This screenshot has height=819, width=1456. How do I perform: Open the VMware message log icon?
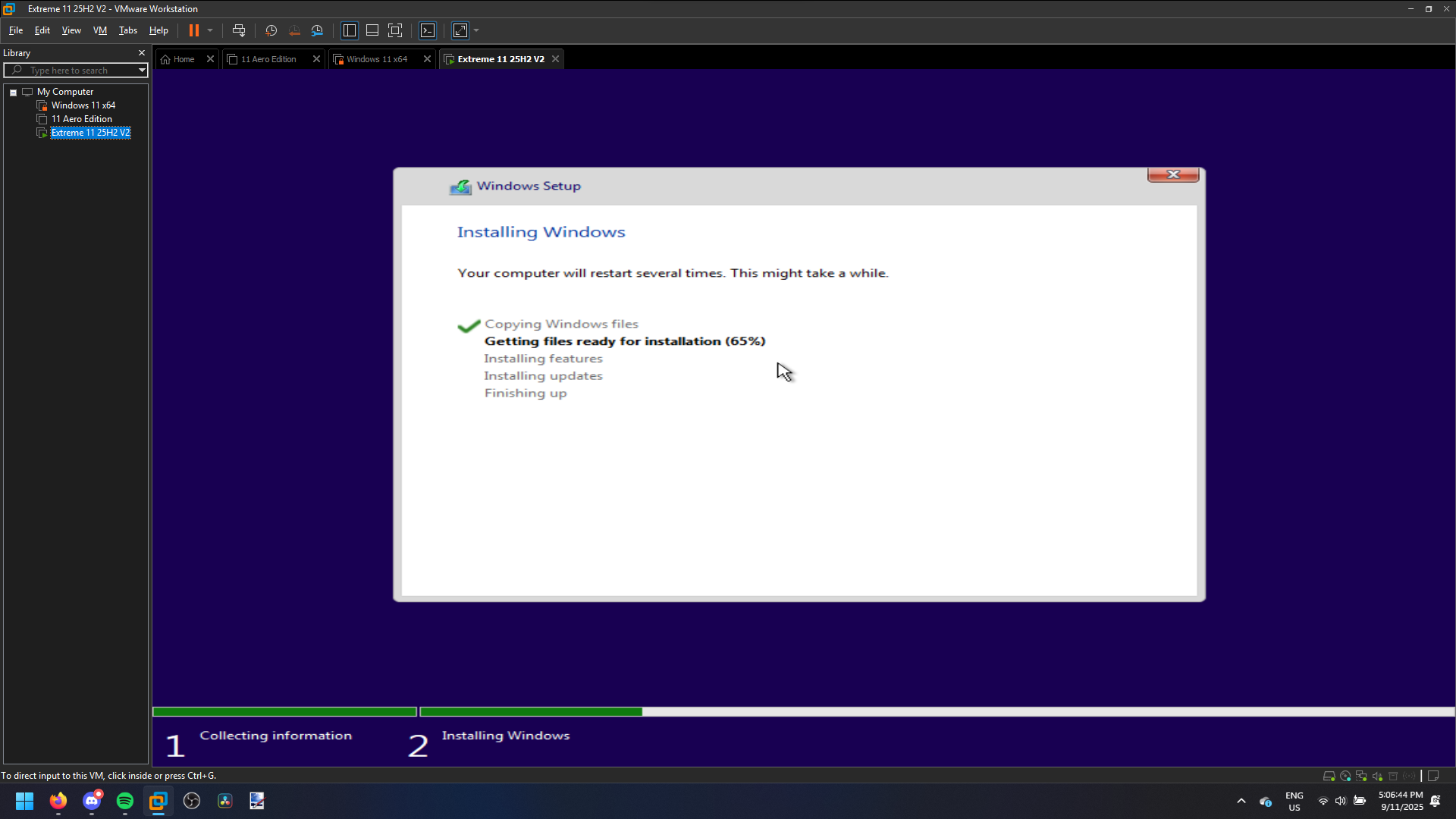[x=1433, y=776]
